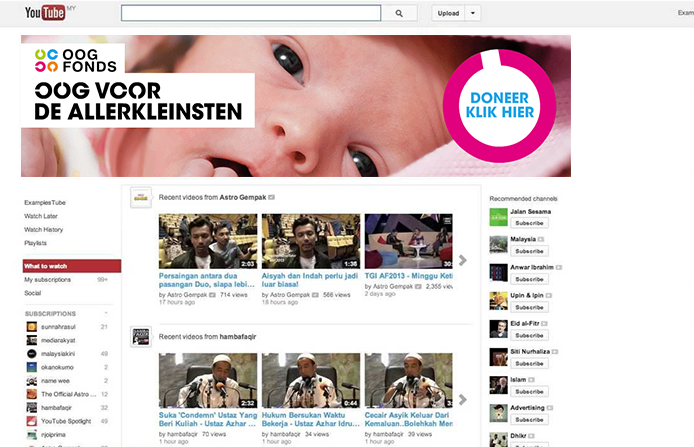Image resolution: width=694 pixels, height=447 pixels.
Task: Open hambafaqir name in feed header
Action: [x=238, y=337]
